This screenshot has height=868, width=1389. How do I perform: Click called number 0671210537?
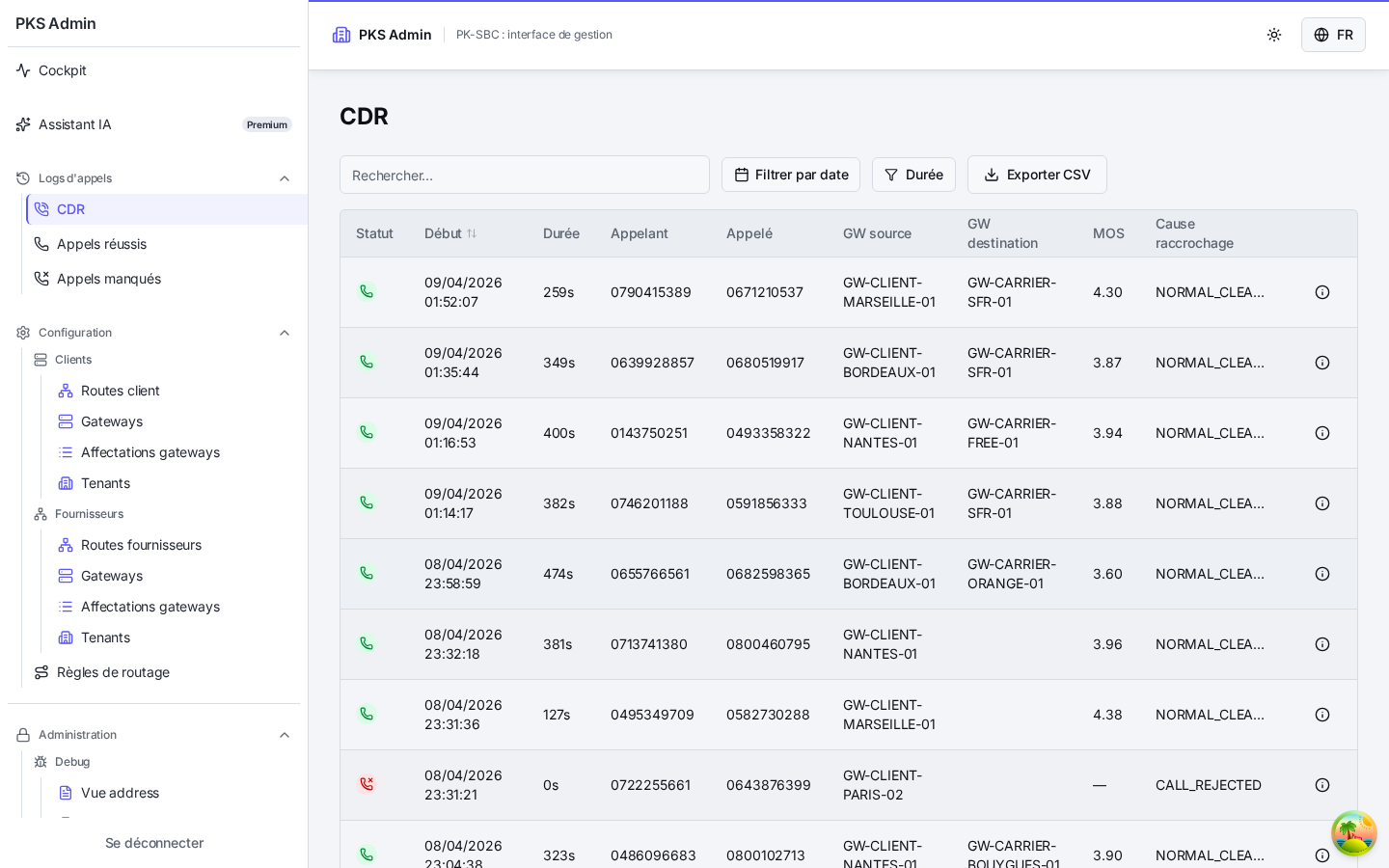[765, 292]
